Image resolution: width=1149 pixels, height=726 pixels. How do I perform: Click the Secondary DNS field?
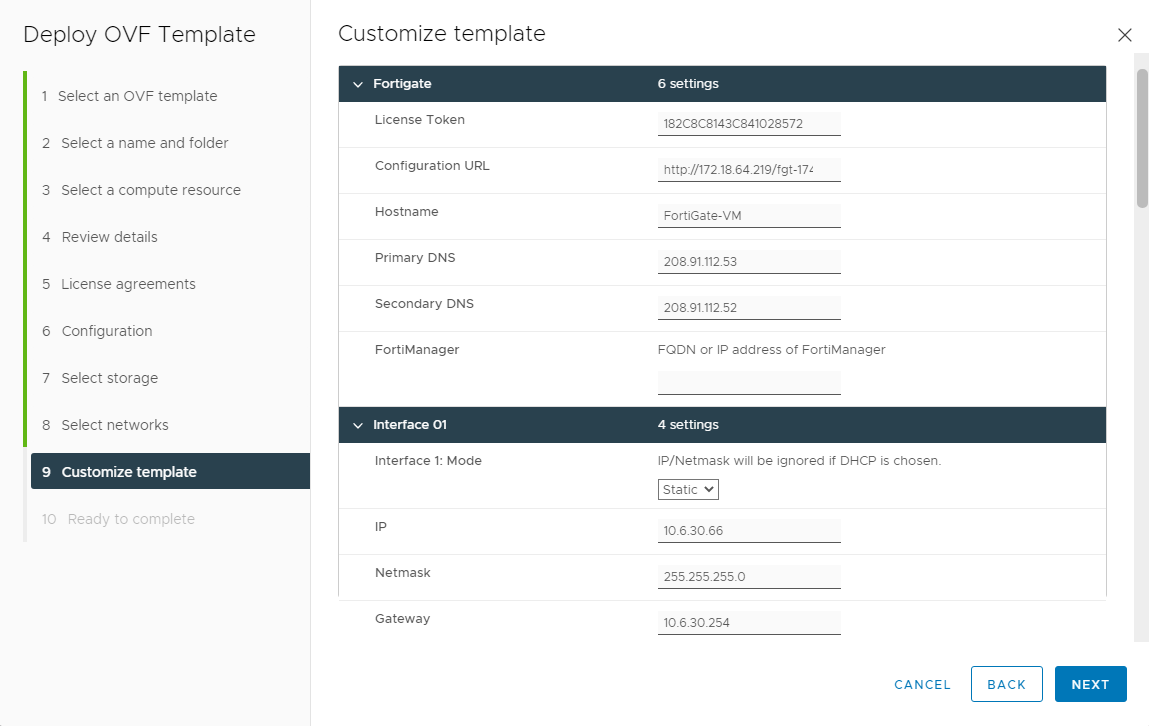(x=749, y=307)
